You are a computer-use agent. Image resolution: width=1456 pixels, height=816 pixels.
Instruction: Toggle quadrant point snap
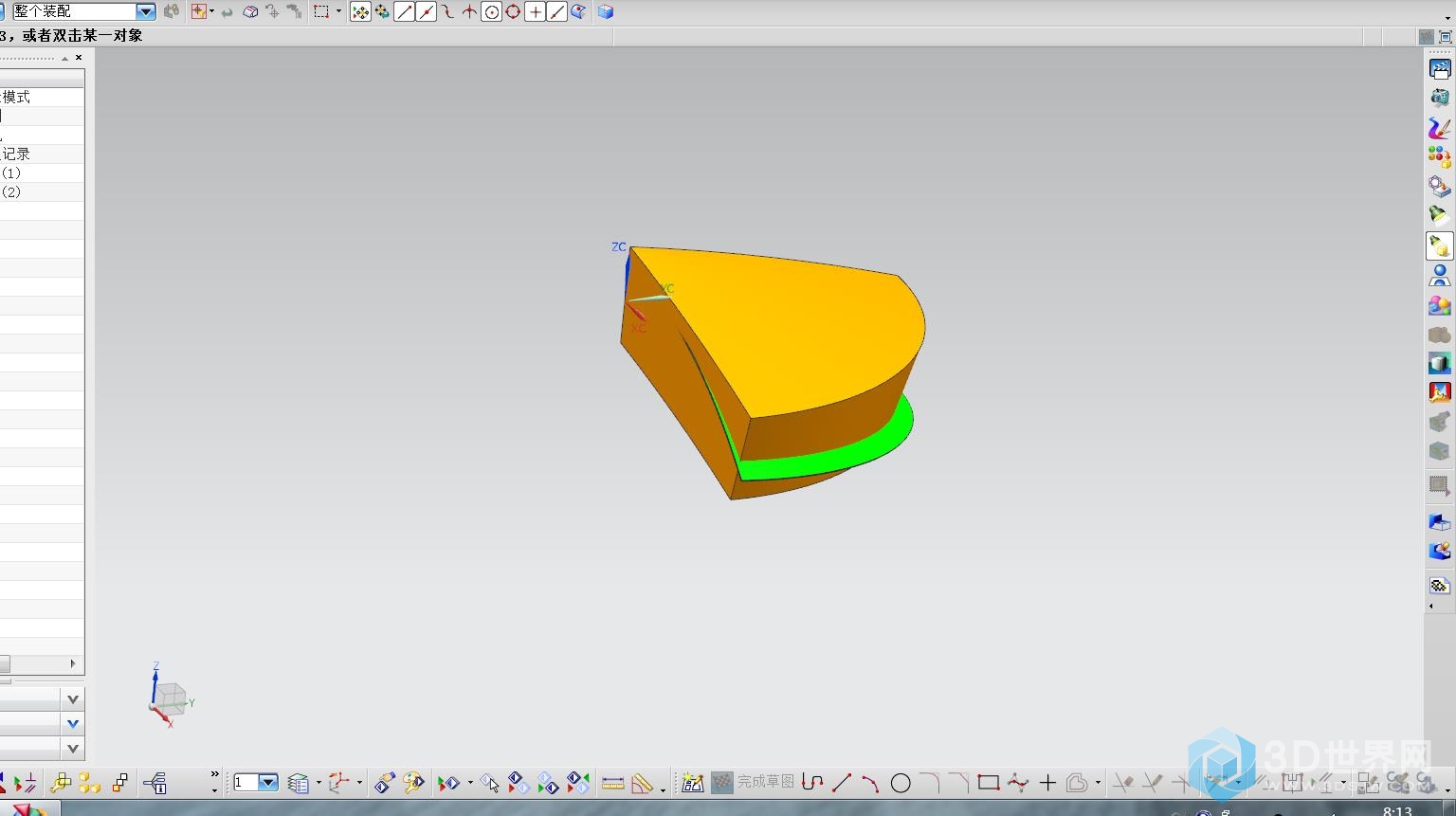[x=513, y=11]
